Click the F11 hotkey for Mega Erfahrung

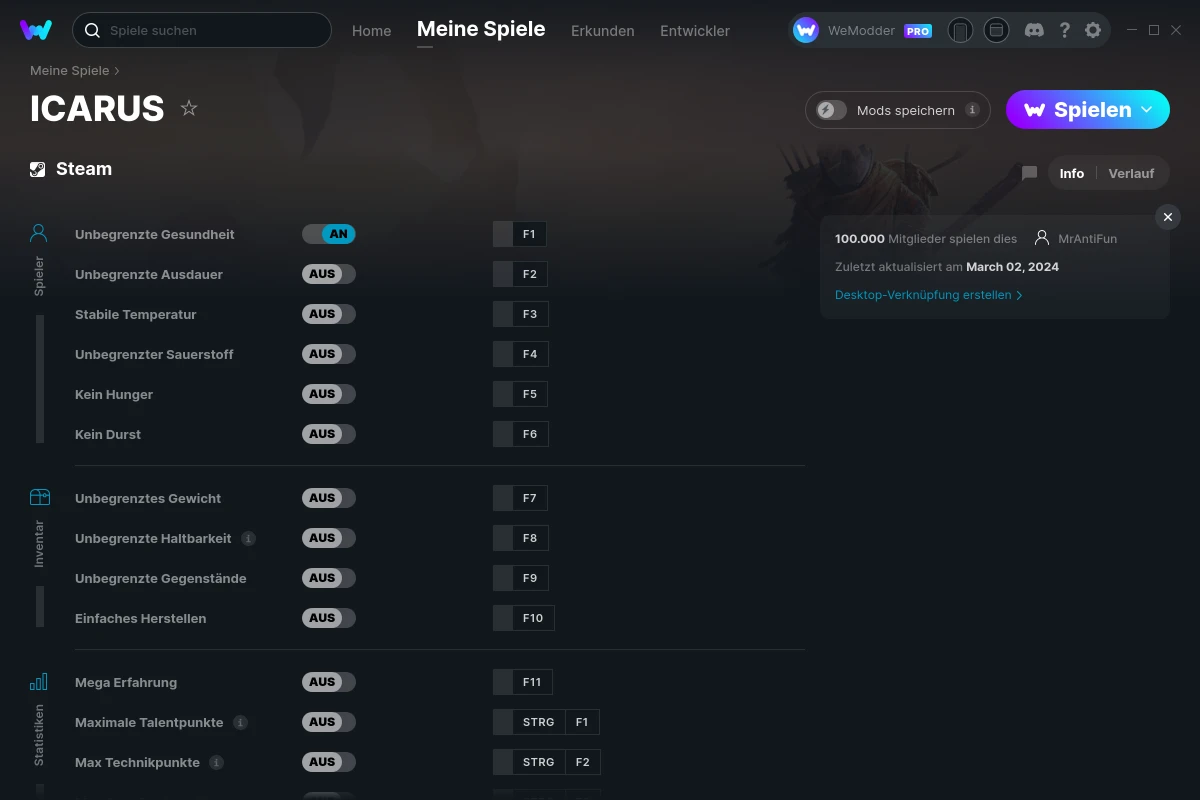tap(523, 682)
